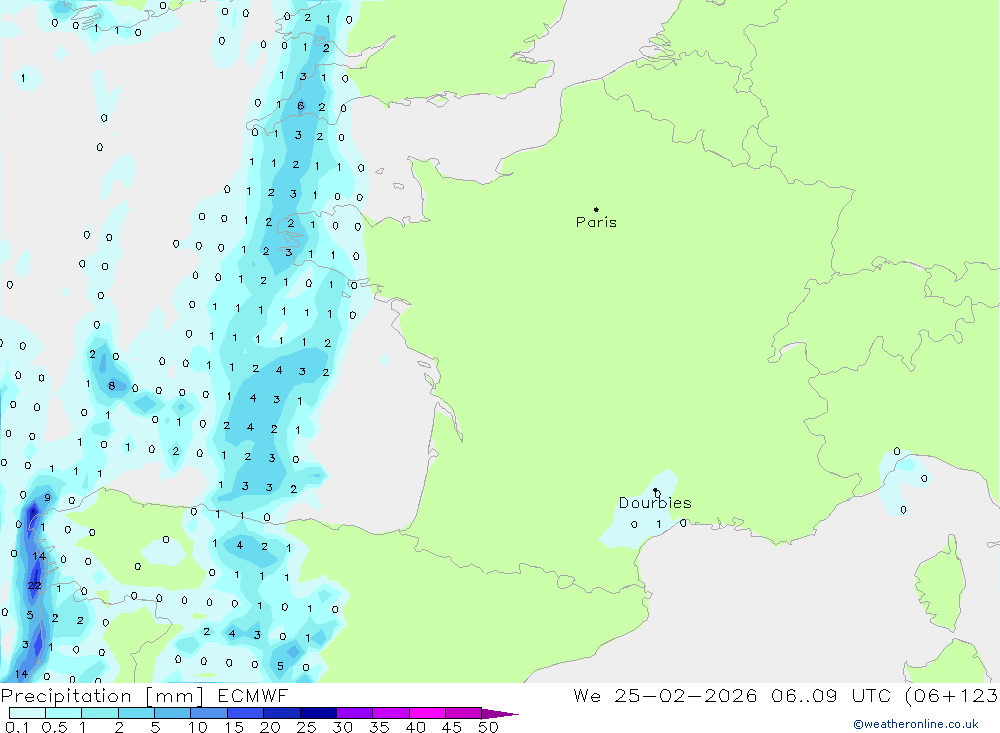Click the Precipitation [mm] title text
Viewport: 1000px width, 733px height.
pyautogui.click(x=102, y=696)
